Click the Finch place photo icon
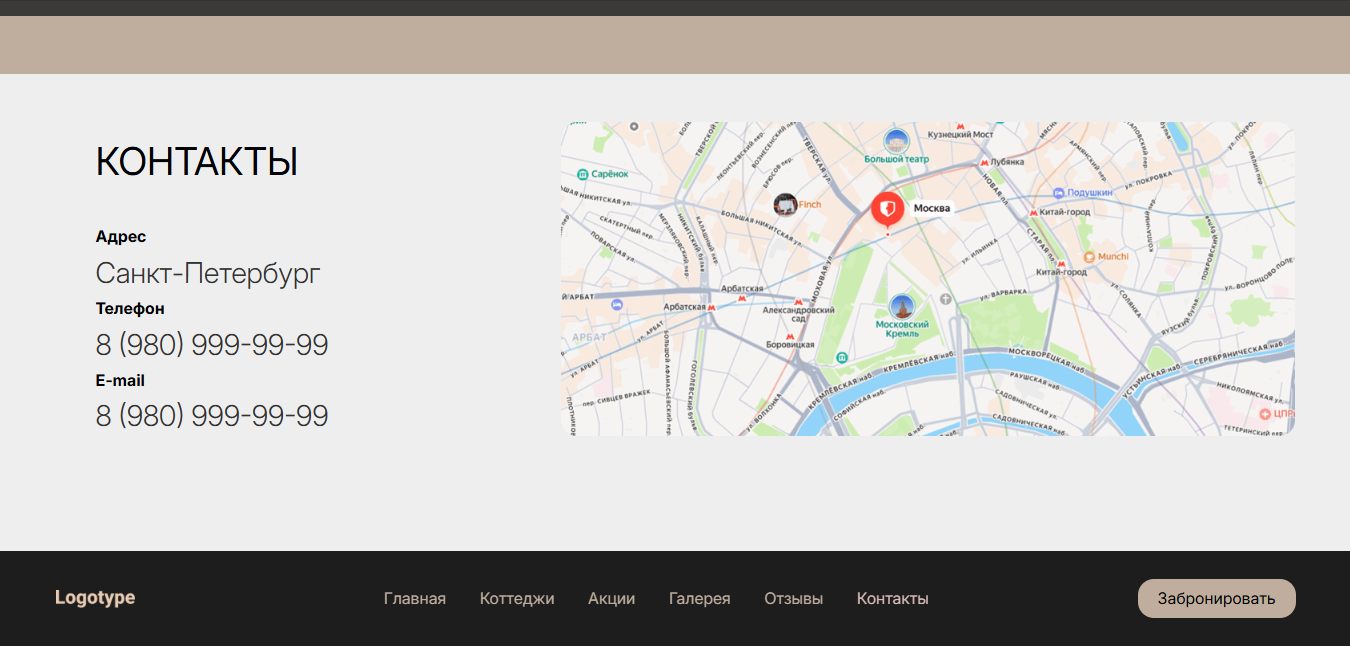The width and height of the screenshot is (1350, 648). [x=786, y=205]
